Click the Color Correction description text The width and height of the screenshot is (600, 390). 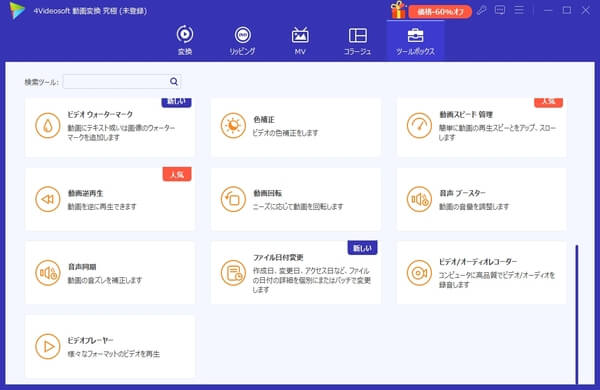pos(285,133)
